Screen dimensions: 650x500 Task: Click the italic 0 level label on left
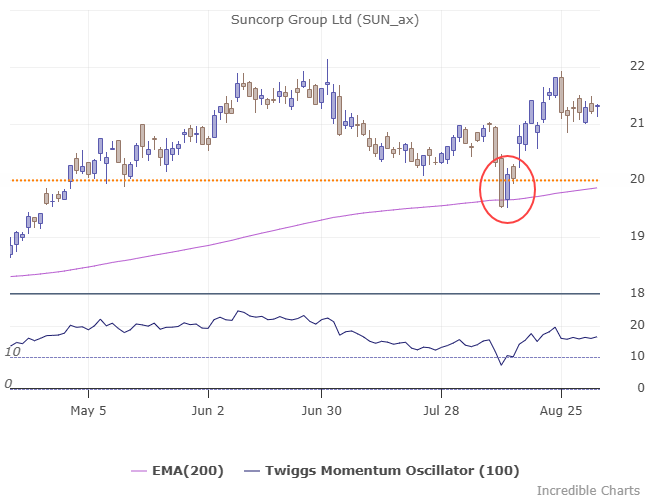[x=8, y=384]
